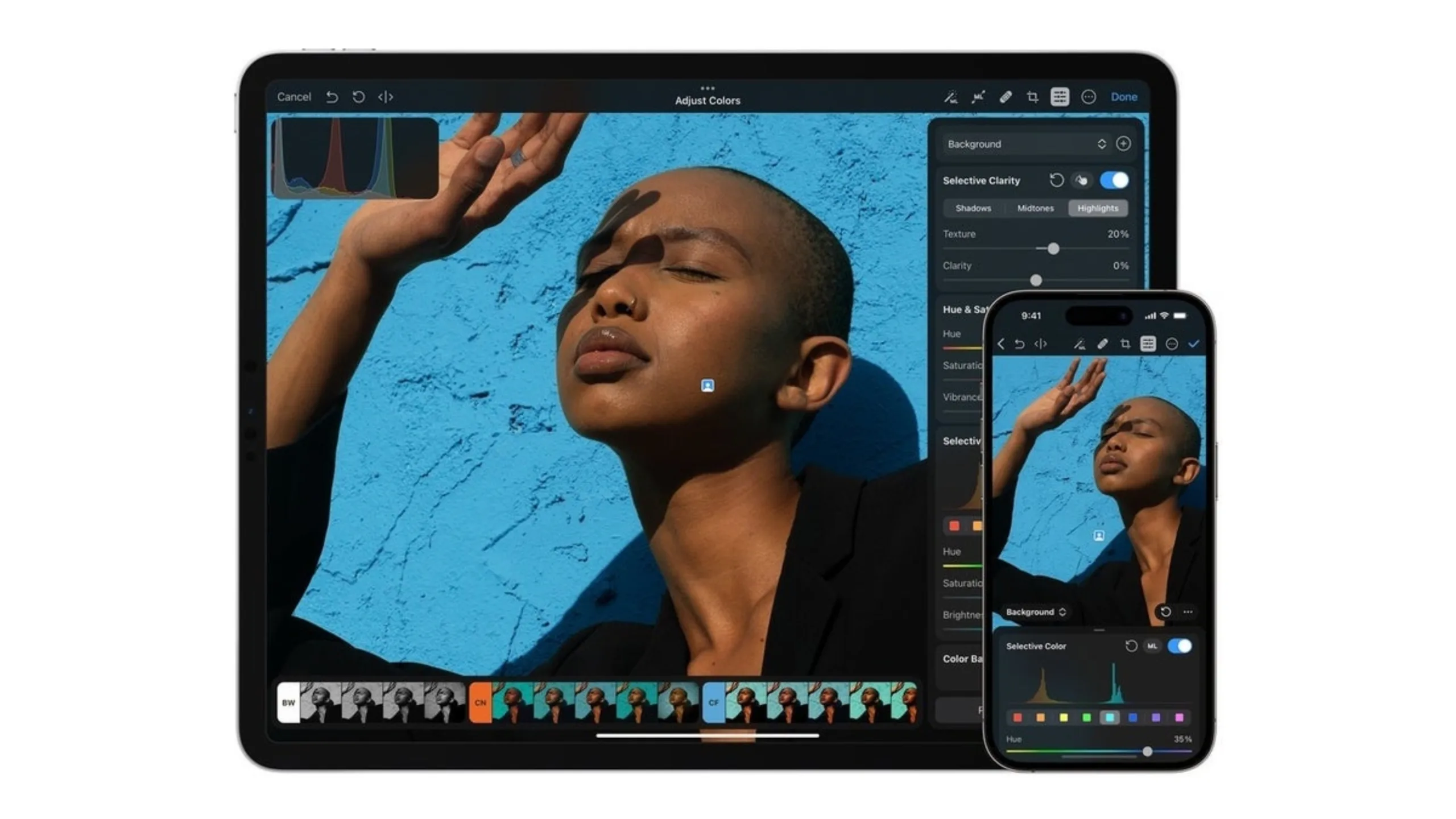Select the Crop tool on the iPad toolbar
Image resolution: width=1456 pixels, height=819 pixels.
pyautogui.click(x=1032, y=97)
